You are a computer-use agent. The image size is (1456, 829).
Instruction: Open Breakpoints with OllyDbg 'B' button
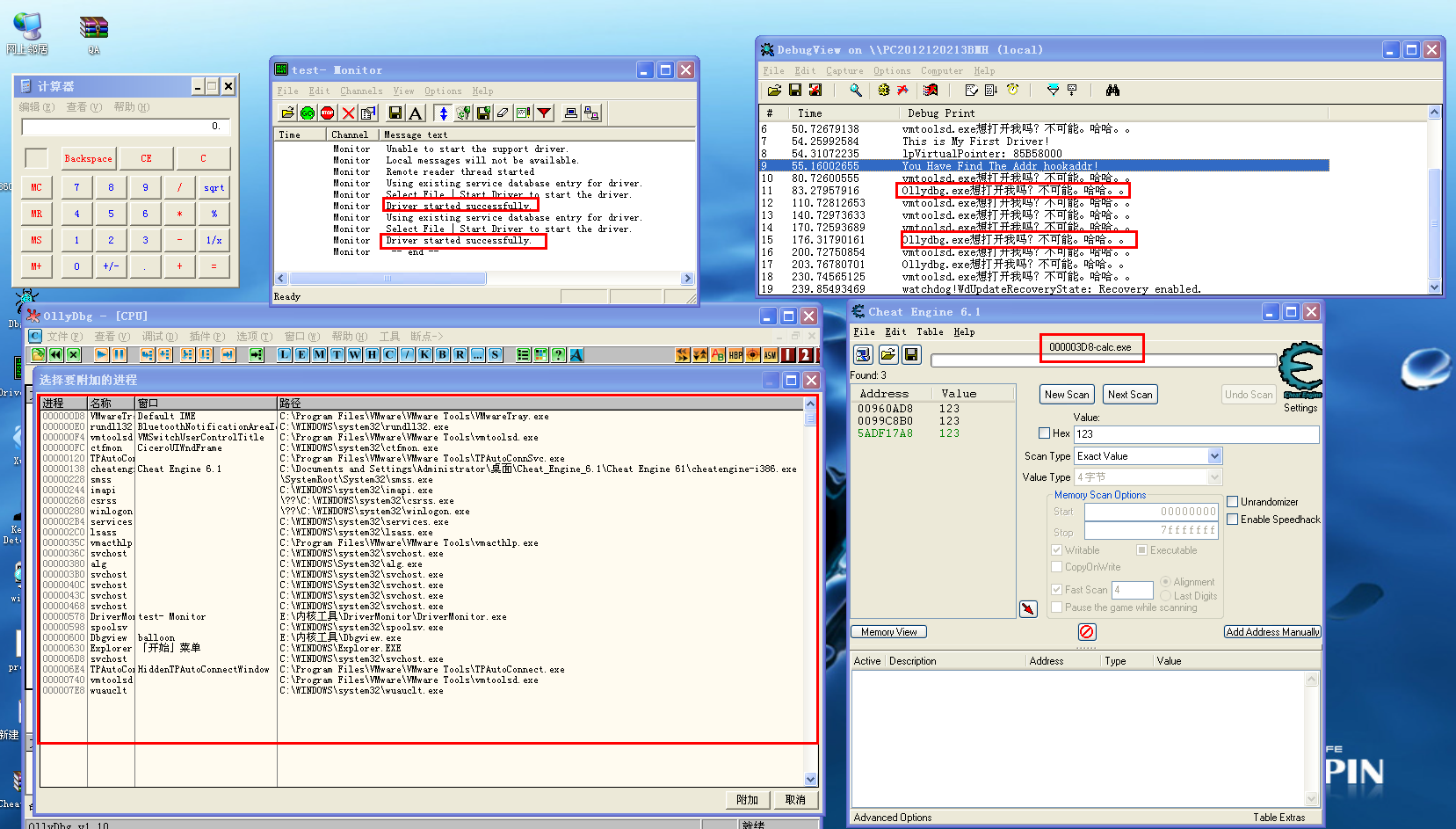[443, 354]
